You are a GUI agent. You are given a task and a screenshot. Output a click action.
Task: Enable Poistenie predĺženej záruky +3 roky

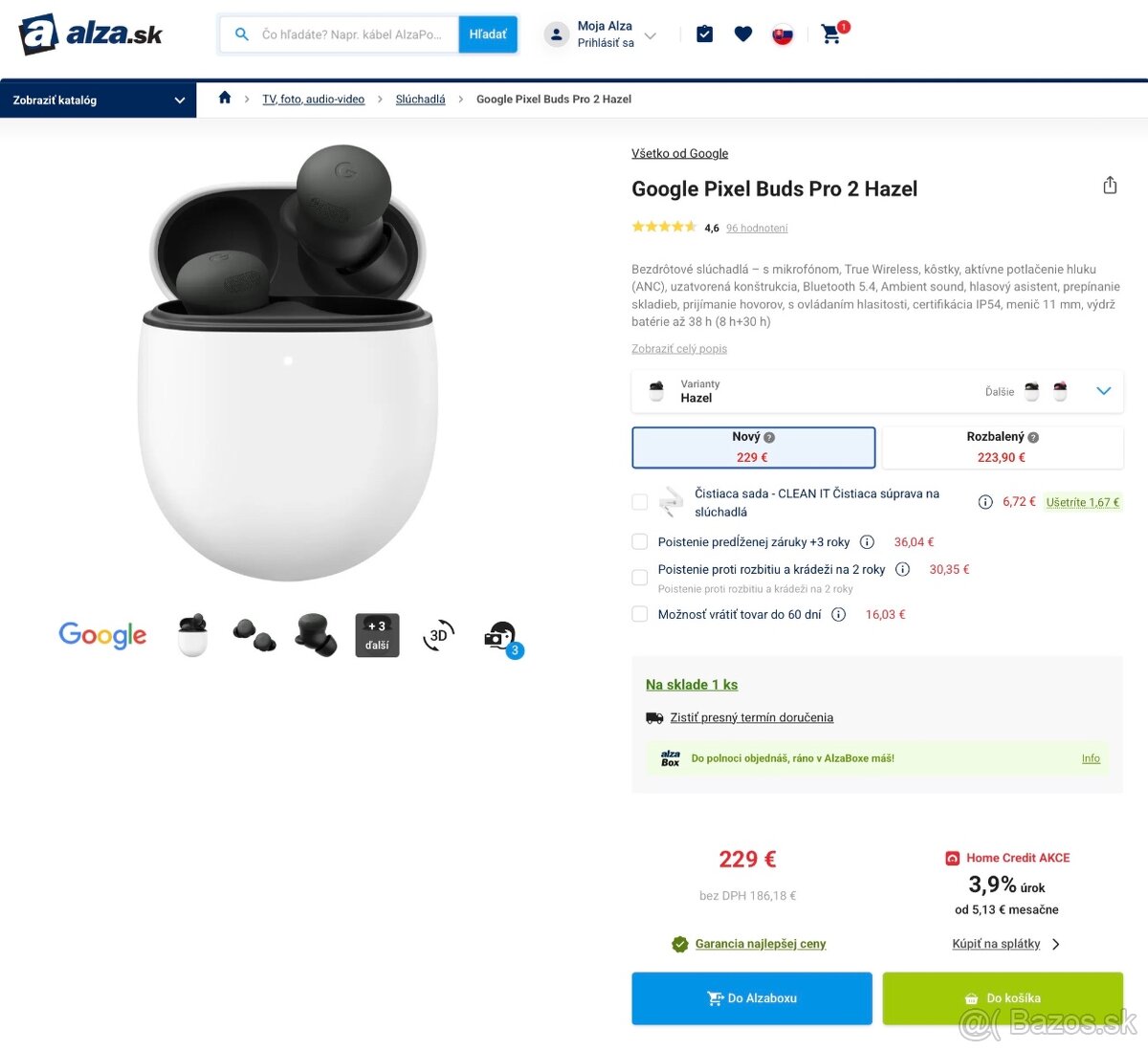point(639,541)
